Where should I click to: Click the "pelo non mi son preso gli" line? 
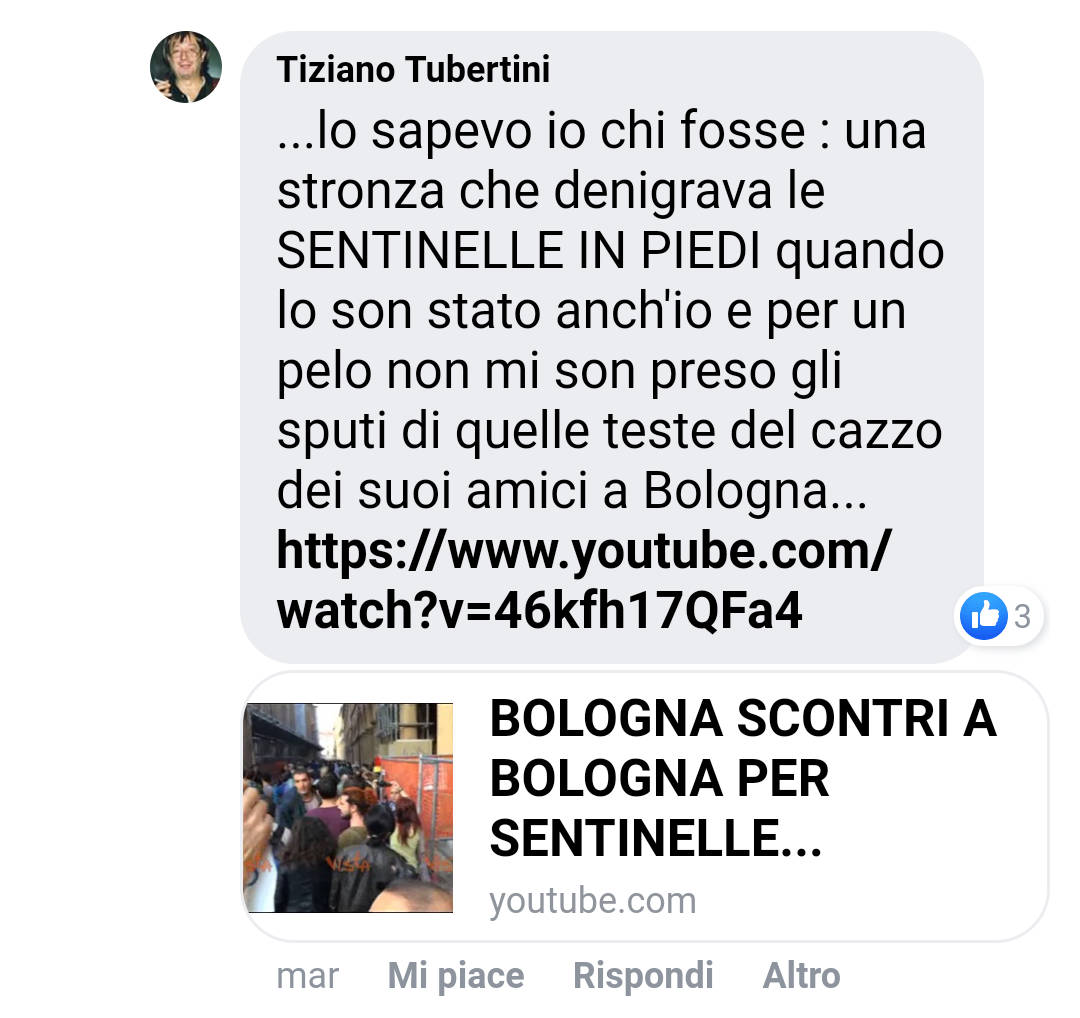559,373
